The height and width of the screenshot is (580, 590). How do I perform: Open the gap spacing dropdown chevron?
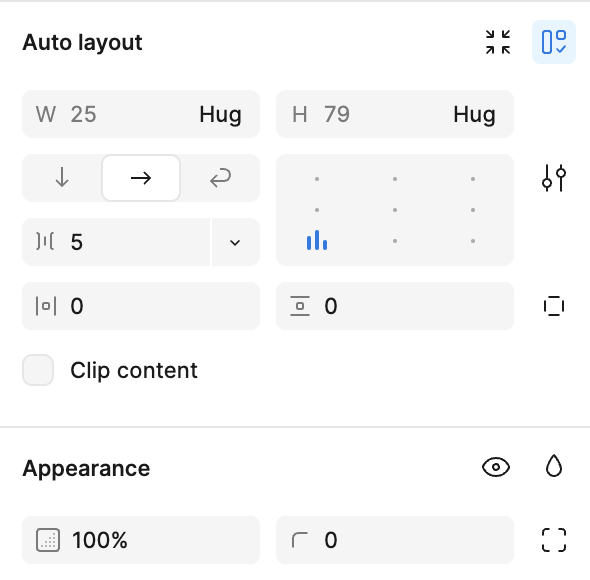(x=235, y=242)
